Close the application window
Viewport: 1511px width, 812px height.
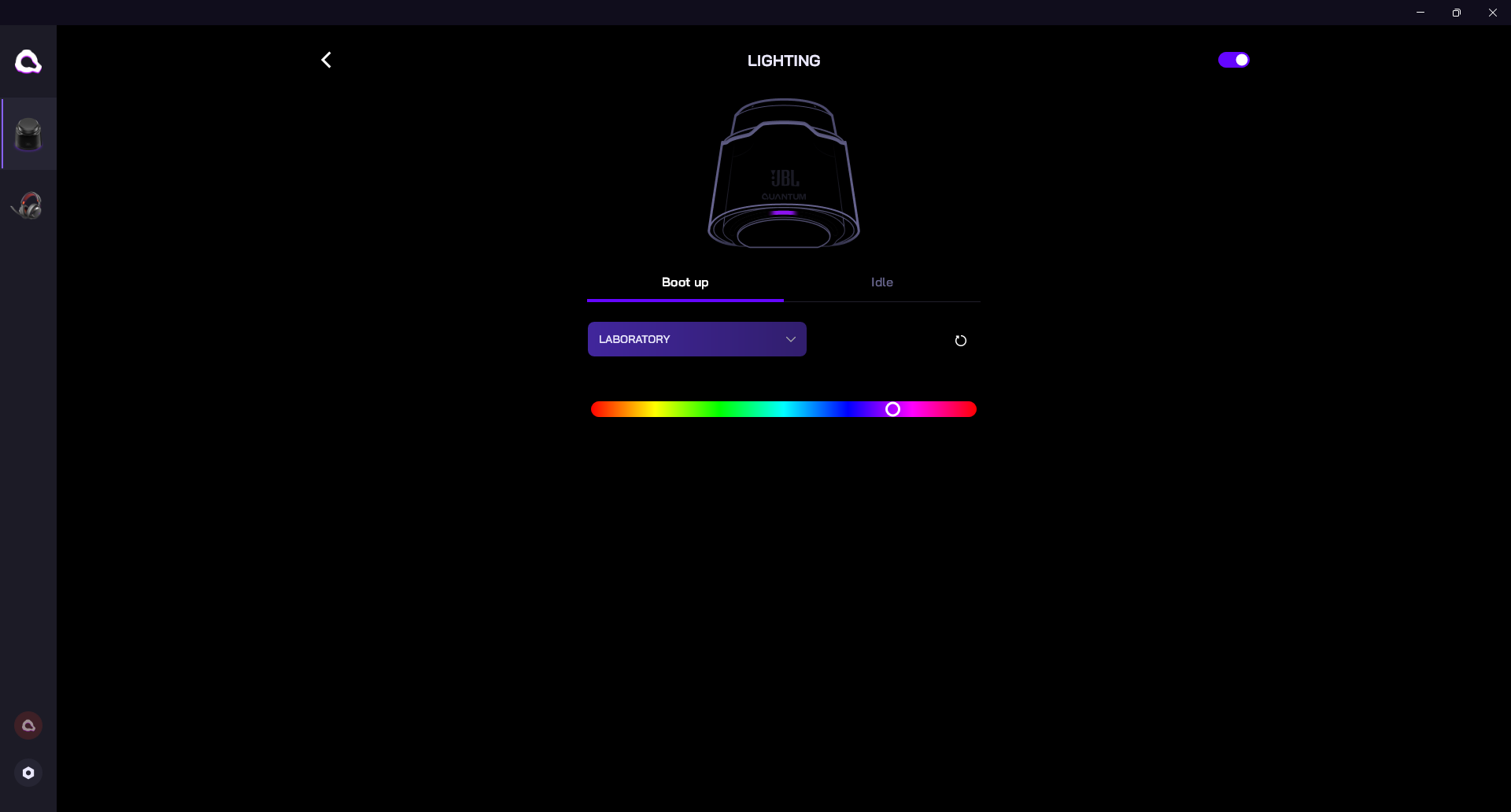point(1493,13)
